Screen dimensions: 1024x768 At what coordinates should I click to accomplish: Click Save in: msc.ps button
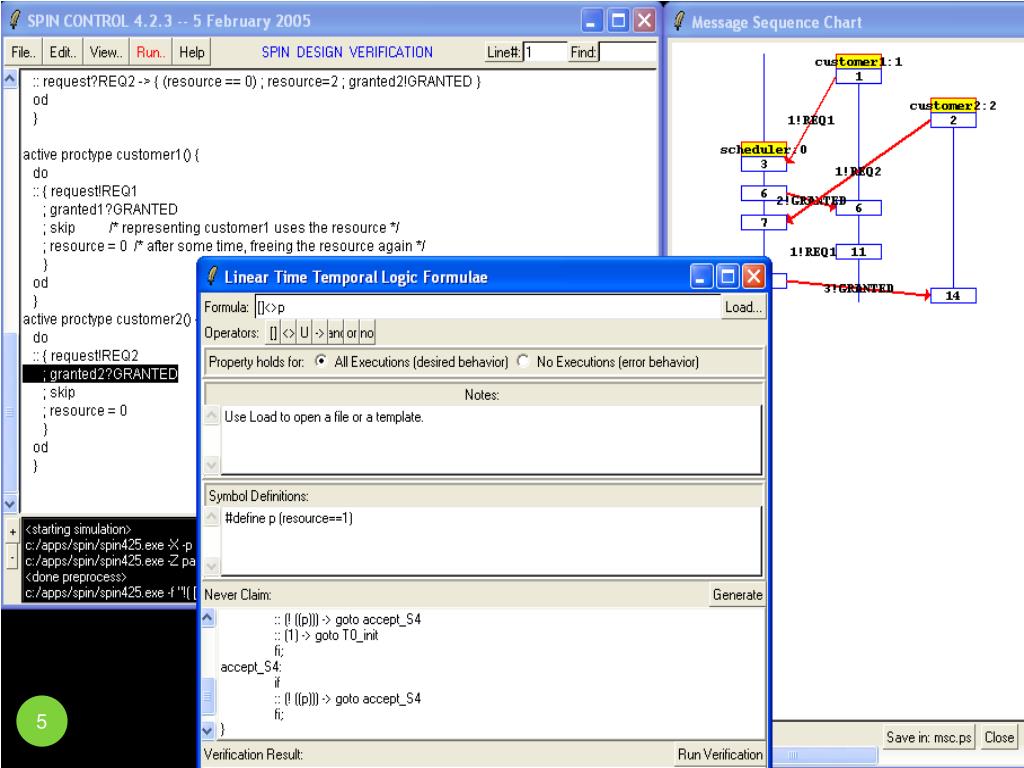(x=929, y=737)
